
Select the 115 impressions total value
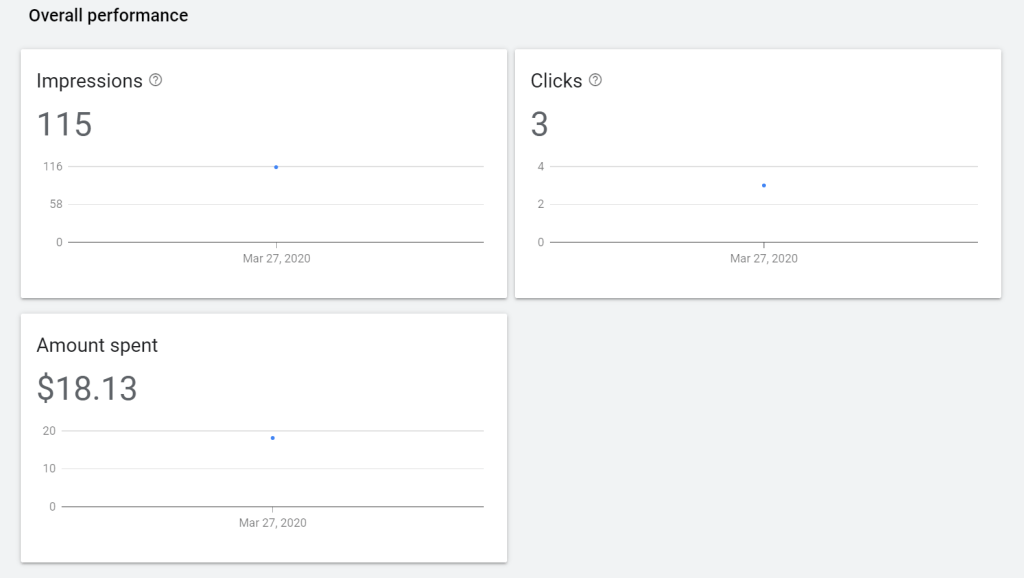64,124
